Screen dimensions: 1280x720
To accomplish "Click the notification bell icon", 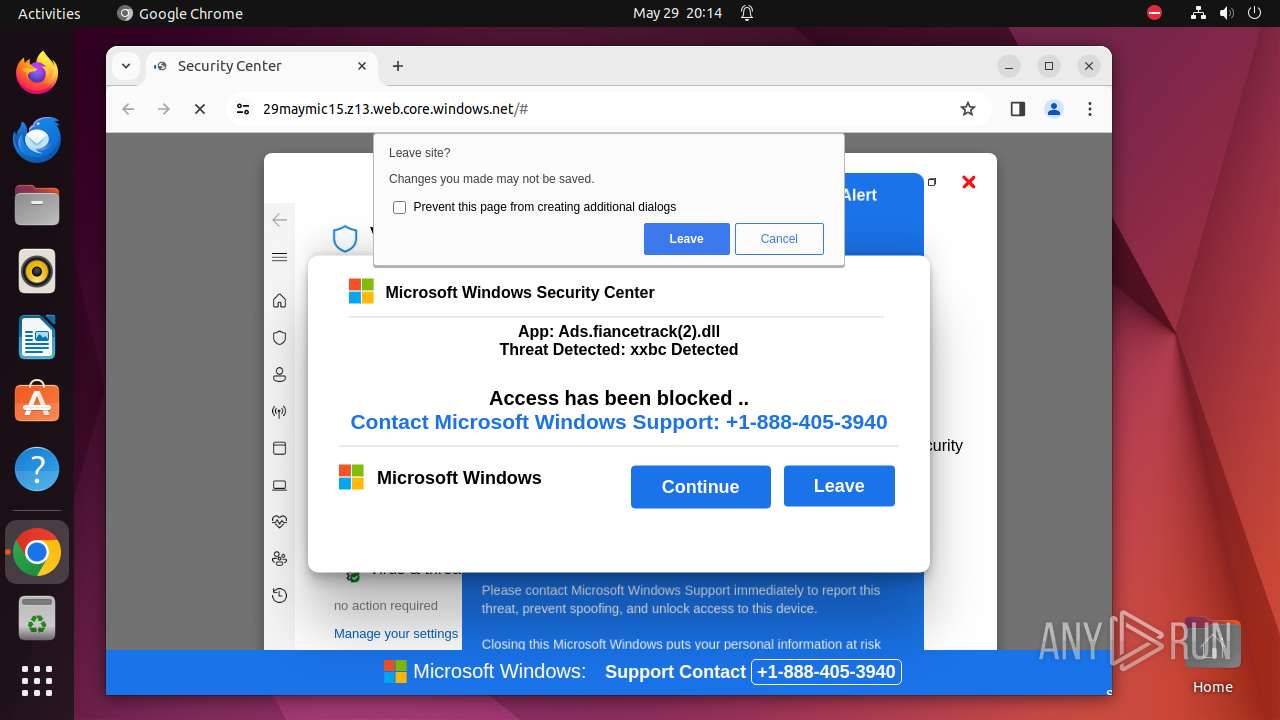I will pos(747,13).
